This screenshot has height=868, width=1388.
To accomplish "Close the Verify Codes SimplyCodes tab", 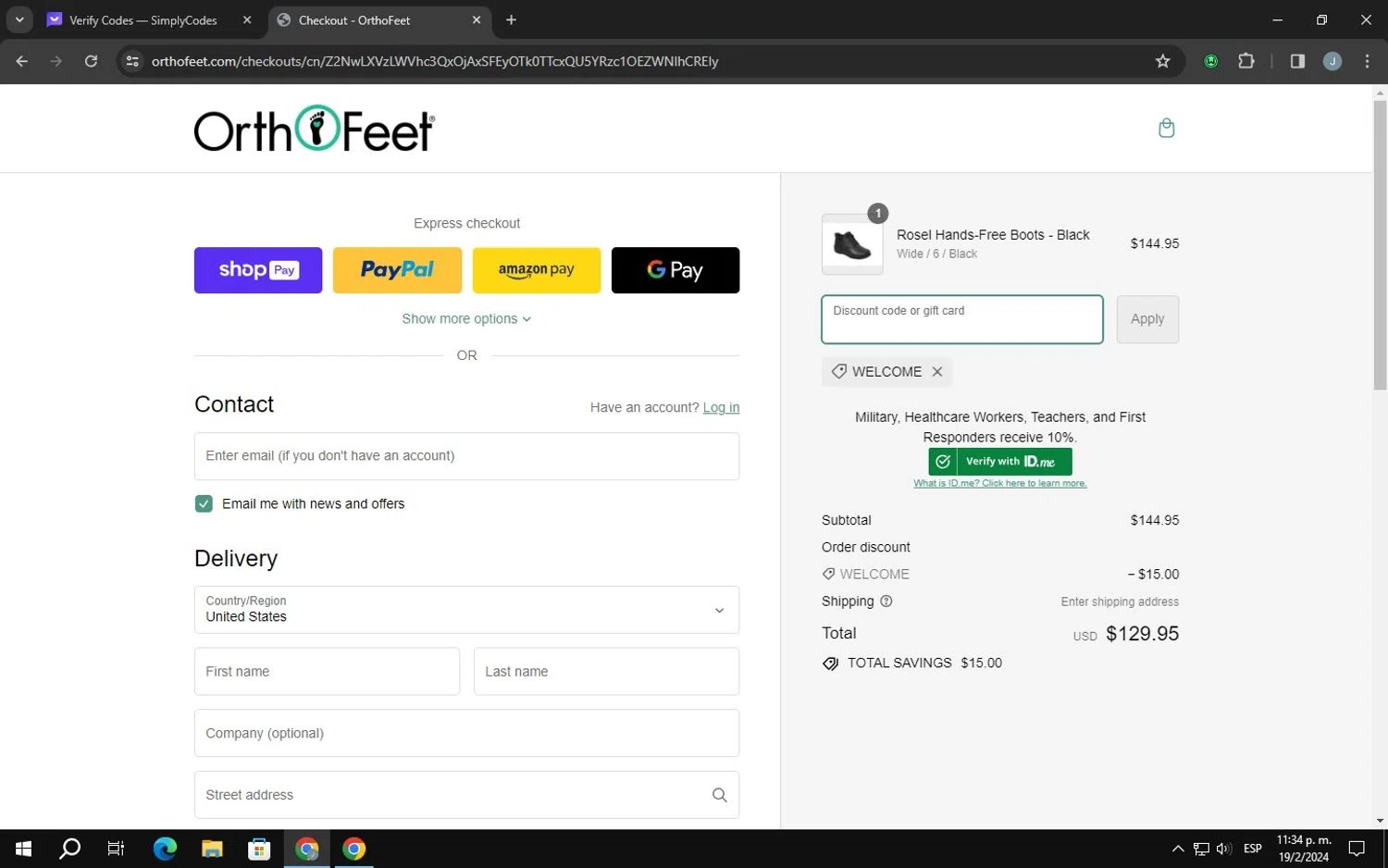I will (x=247, y=19).
